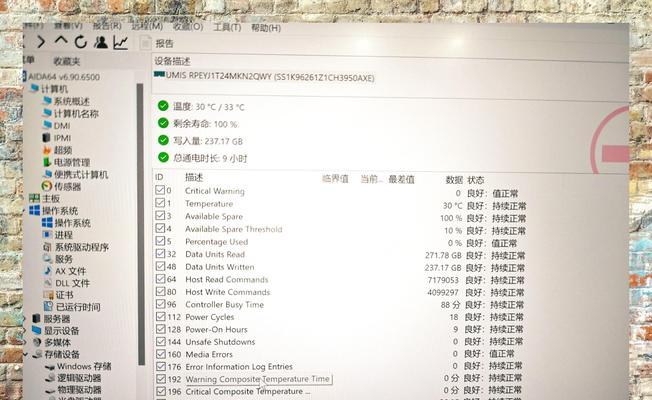Select the Data Units Written row

pyautogui.click(x=340, y=267)
